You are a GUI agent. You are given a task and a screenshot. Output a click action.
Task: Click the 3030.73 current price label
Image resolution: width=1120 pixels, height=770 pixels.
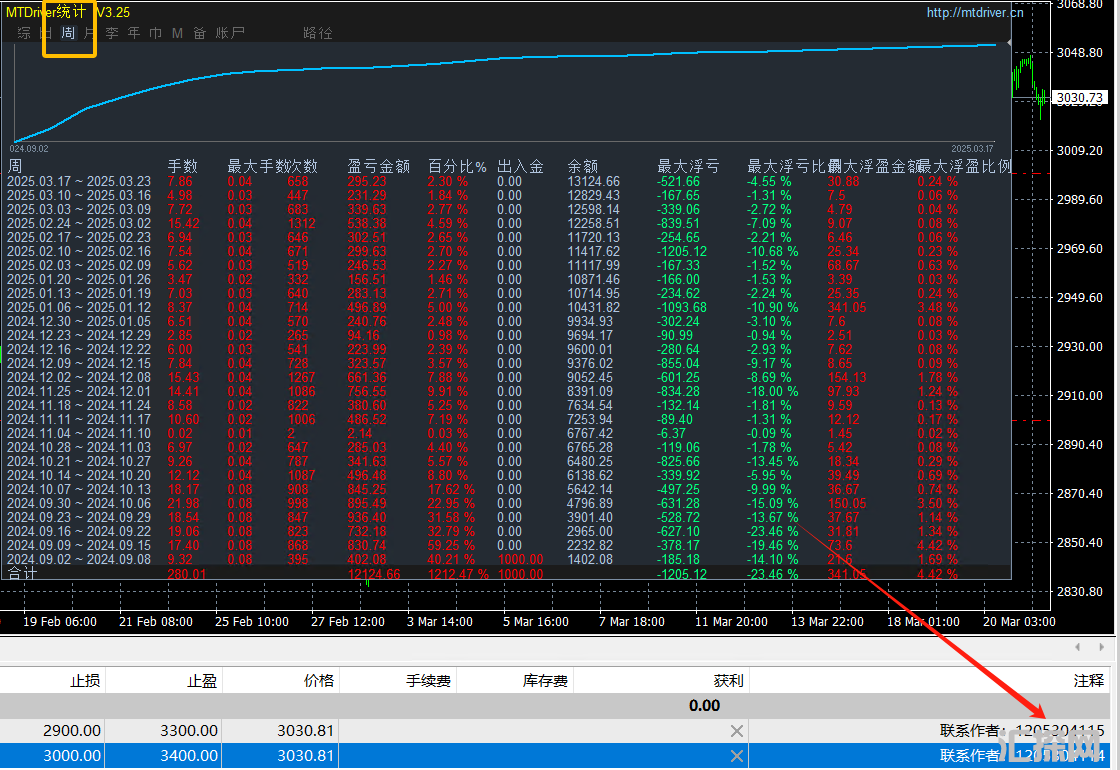[x=1080, y=98]
